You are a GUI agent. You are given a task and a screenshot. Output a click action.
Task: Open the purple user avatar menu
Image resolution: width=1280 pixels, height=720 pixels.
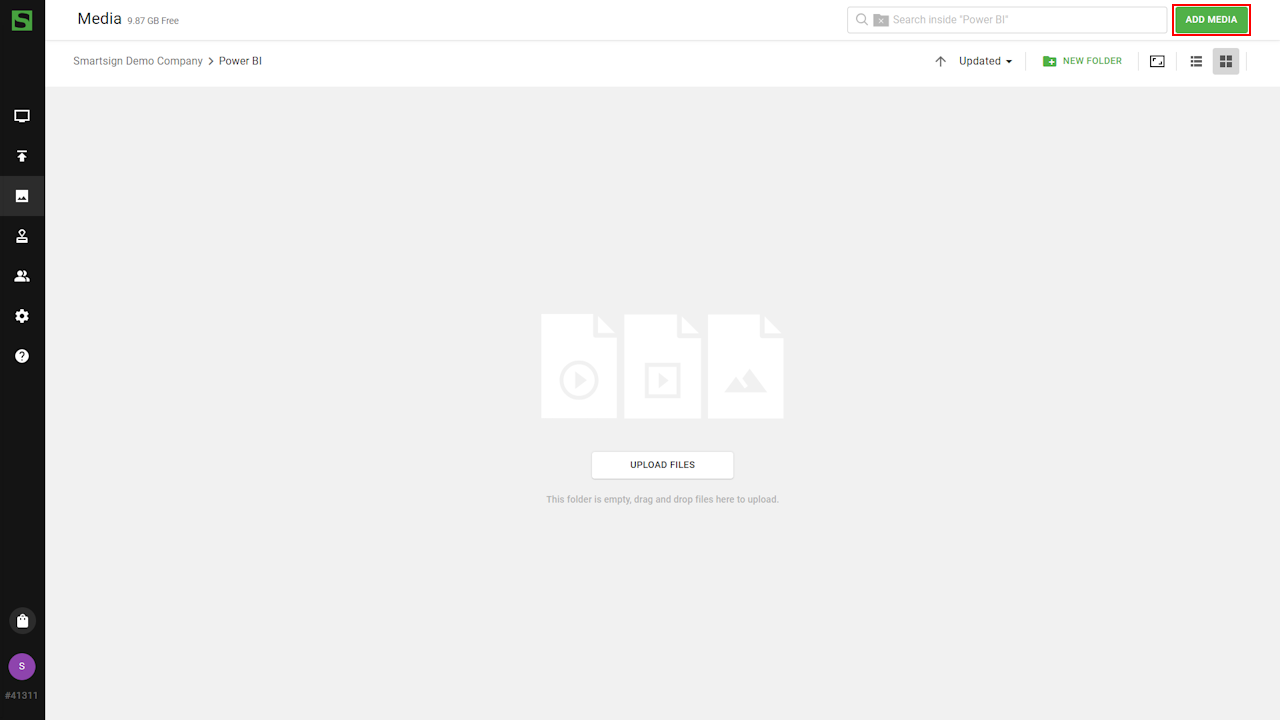pos(22,666)
